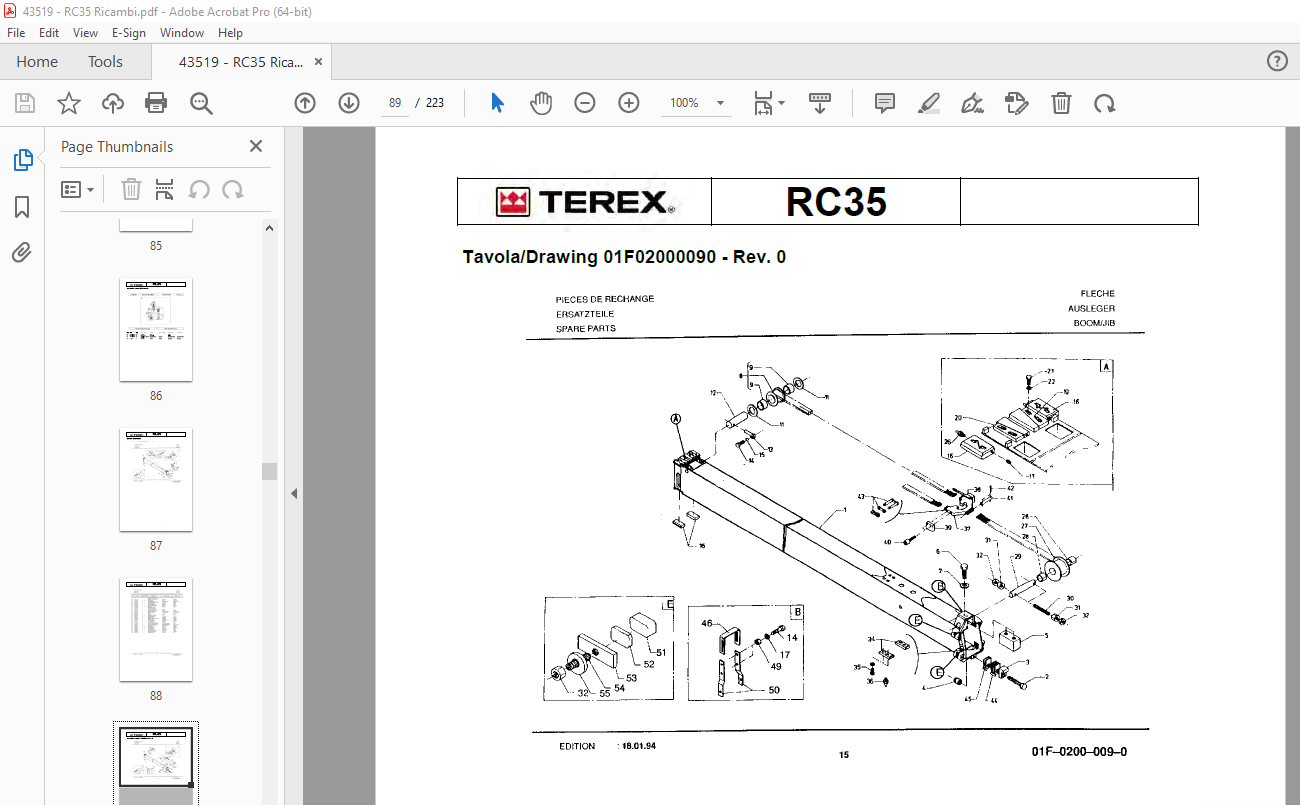The image size is (1300, 805).
Task: Show Page Thumbnails panel icon
Action: [22, 160]
